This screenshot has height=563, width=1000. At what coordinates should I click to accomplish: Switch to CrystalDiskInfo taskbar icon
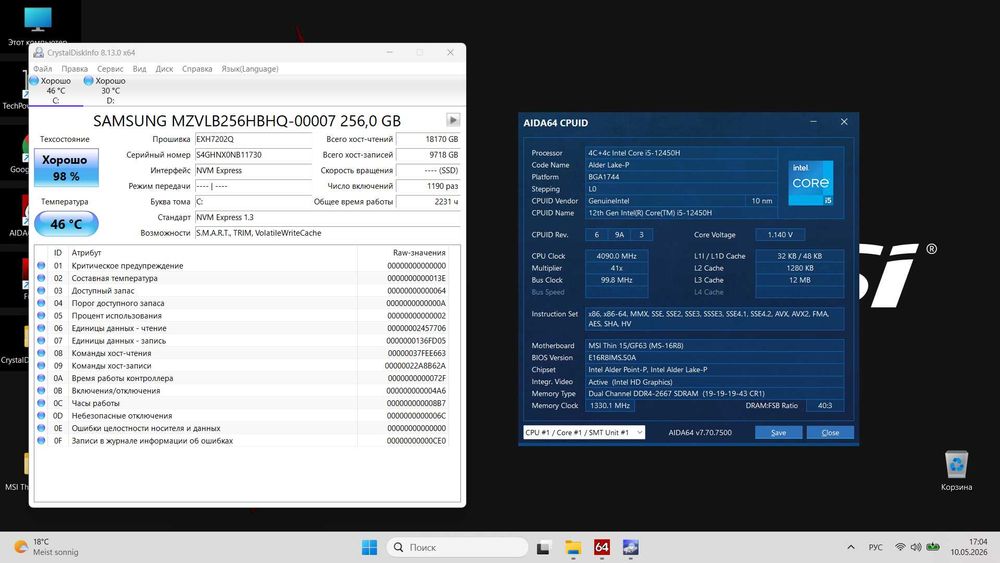(x=631, y=547)
